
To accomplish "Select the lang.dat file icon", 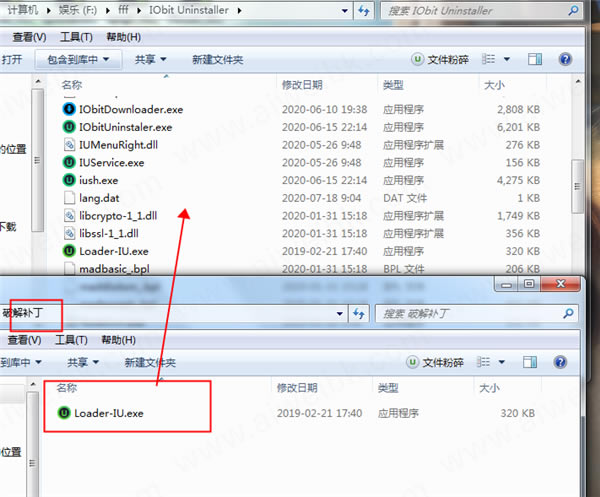I will click(x=69, y=198).
